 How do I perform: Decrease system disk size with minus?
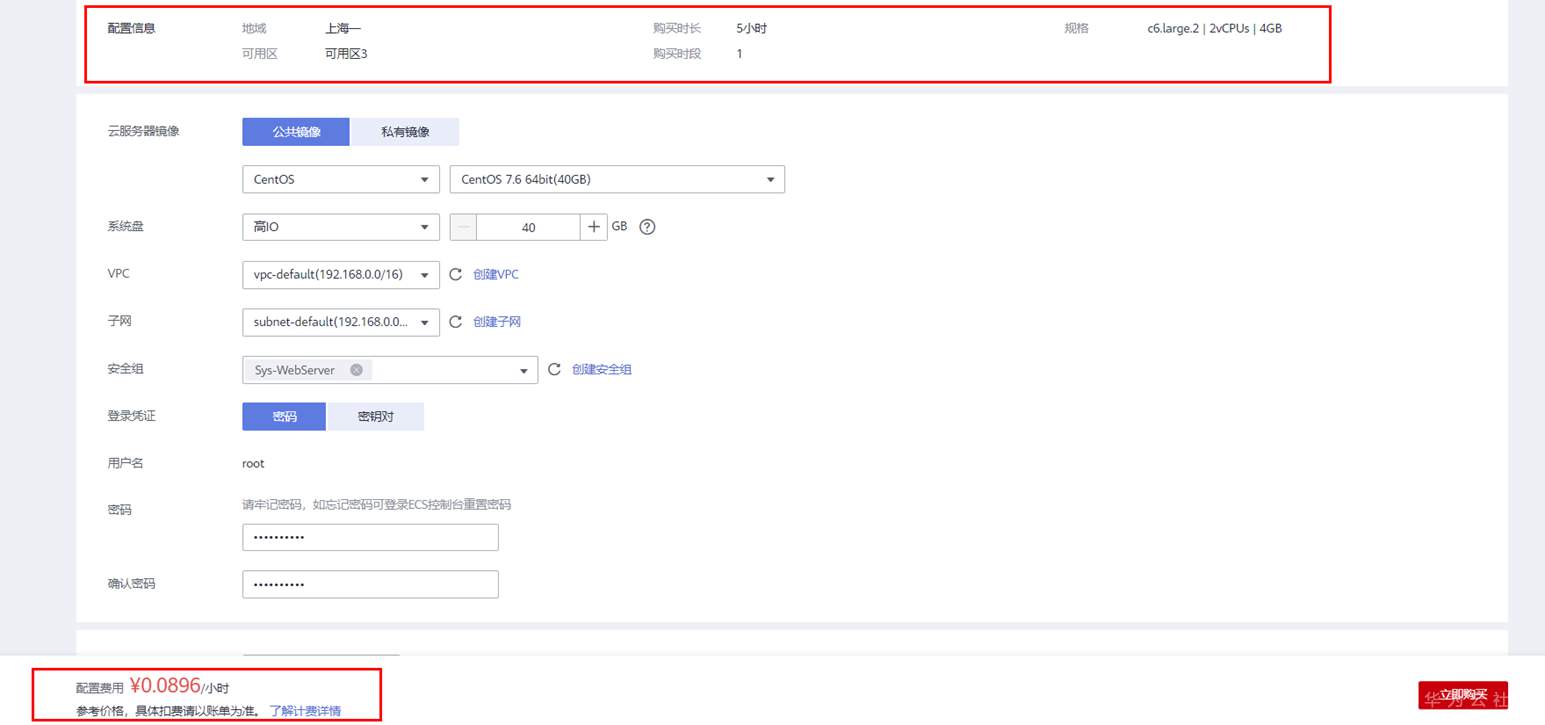pyautogui.click(x=464, y=227)
